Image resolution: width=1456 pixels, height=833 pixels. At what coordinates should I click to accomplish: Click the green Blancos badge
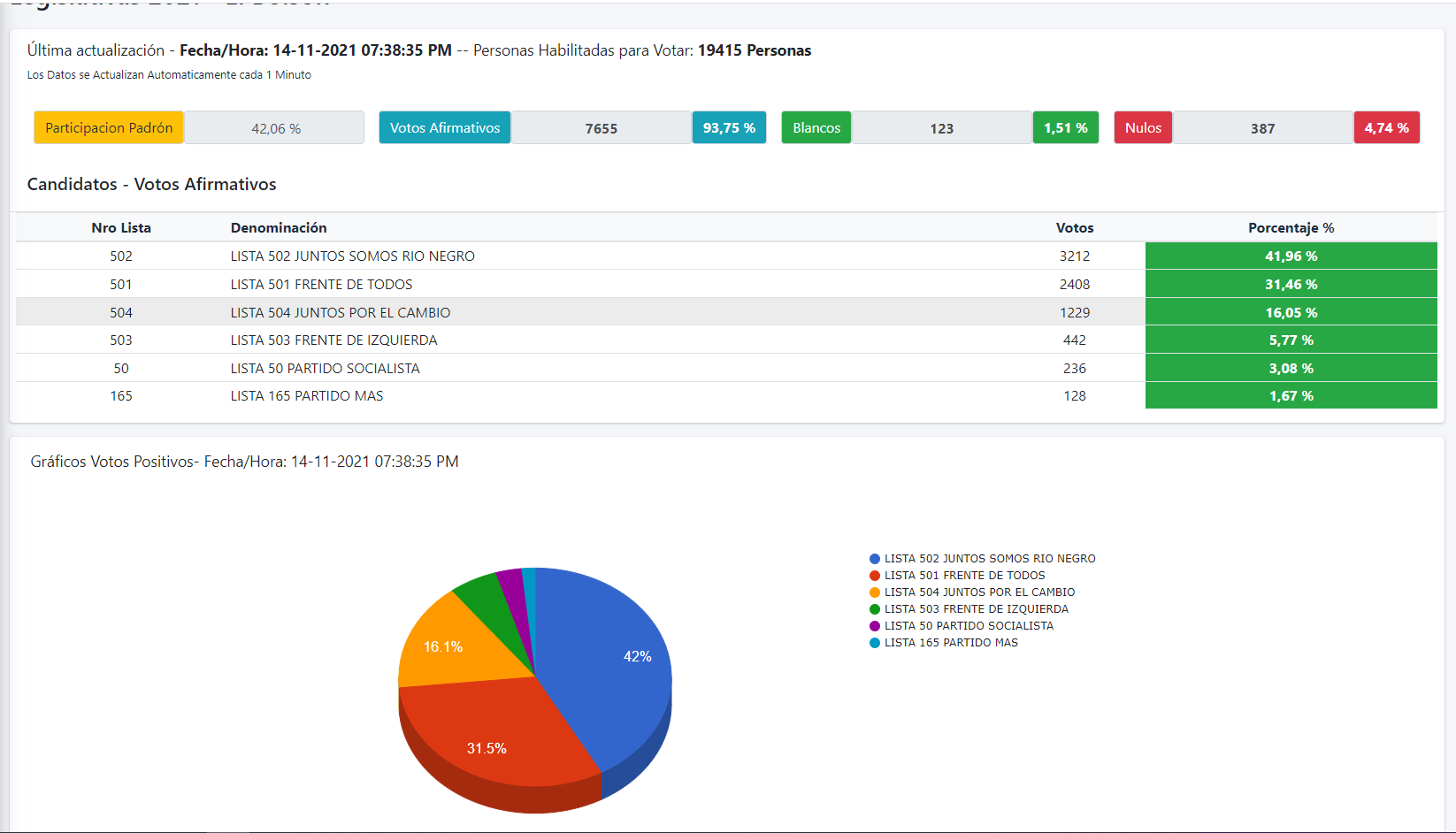coord(816,127)
